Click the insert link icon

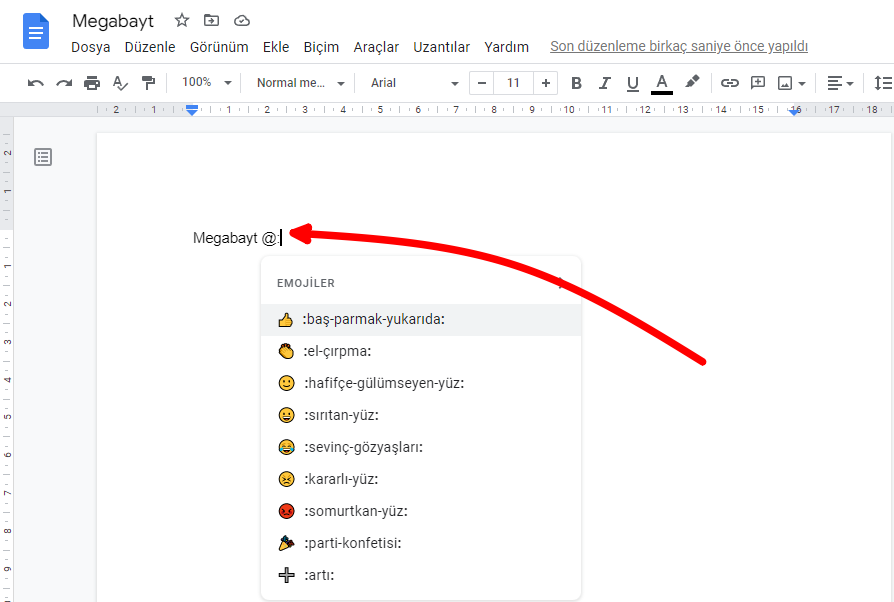[730, 83]
